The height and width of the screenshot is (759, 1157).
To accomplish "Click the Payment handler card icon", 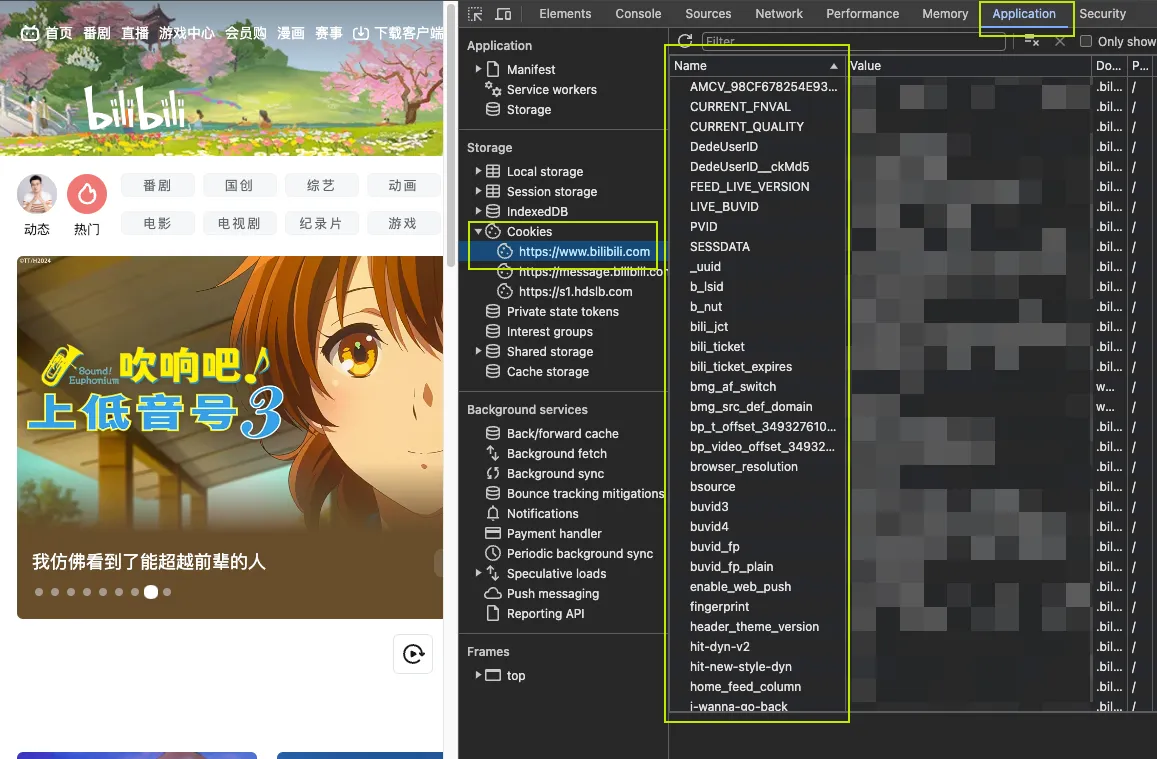I will pos(493,533).
